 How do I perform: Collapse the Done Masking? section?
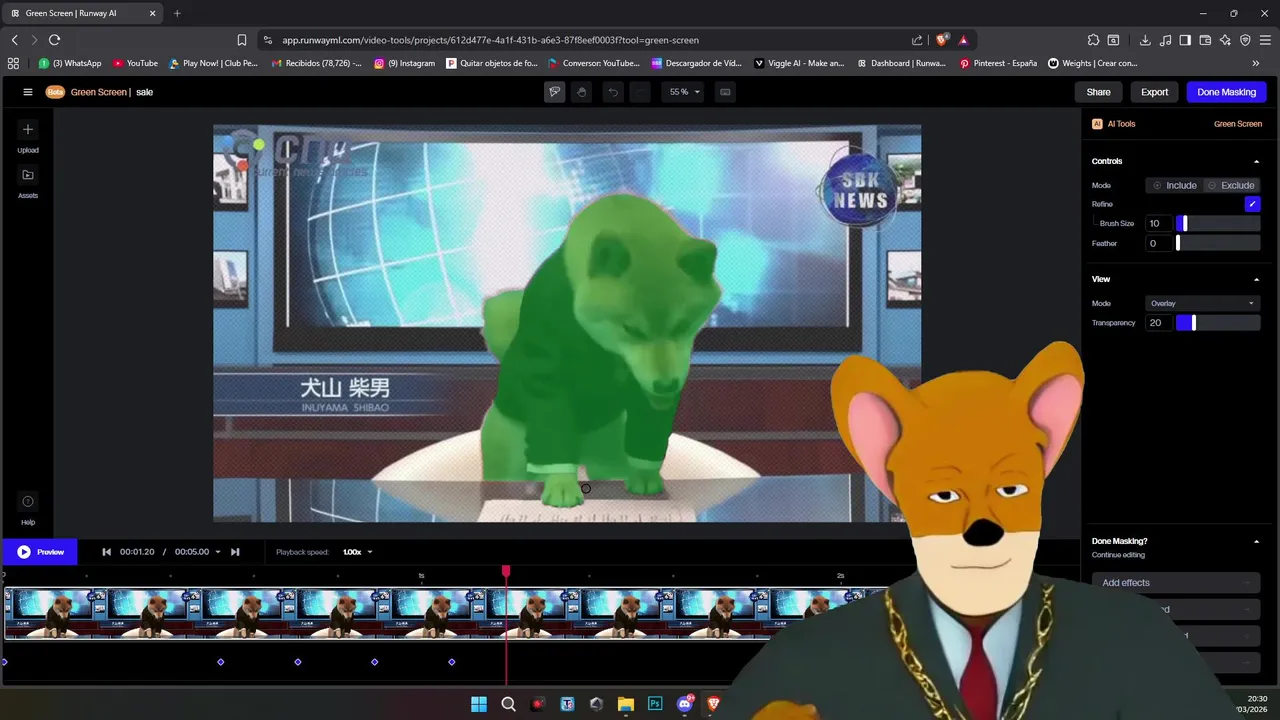tap(1256, 541)
